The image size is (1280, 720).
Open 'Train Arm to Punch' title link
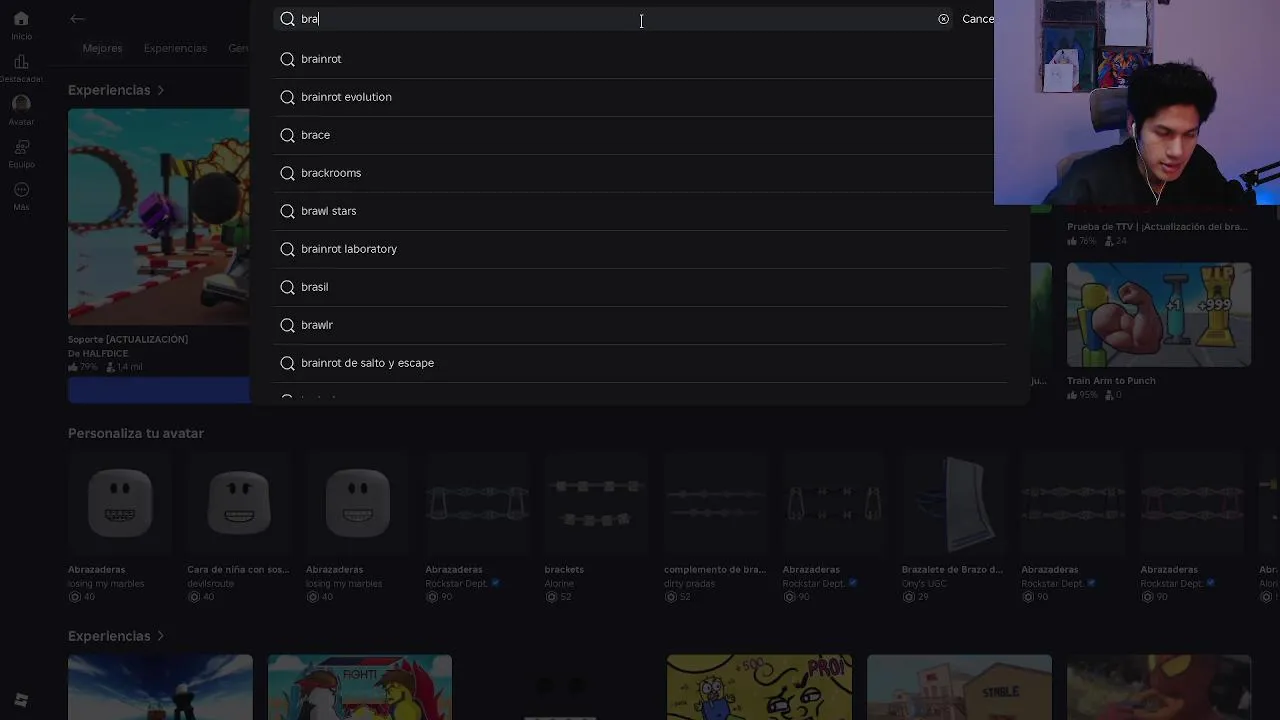(1111, 381)
